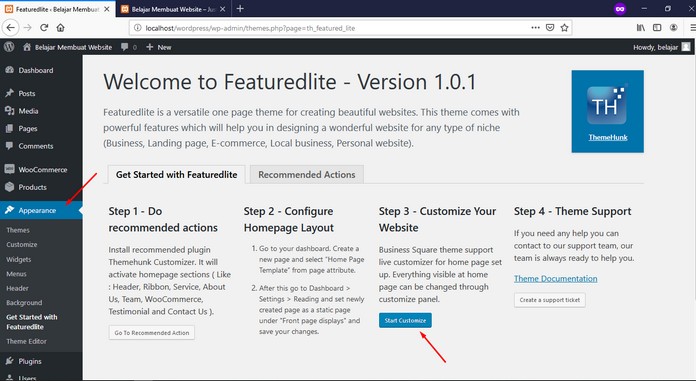Viewport: 696px width, 381px height.
Task: Bookmark this page with the star icon
Action: [x=564, y=28]
